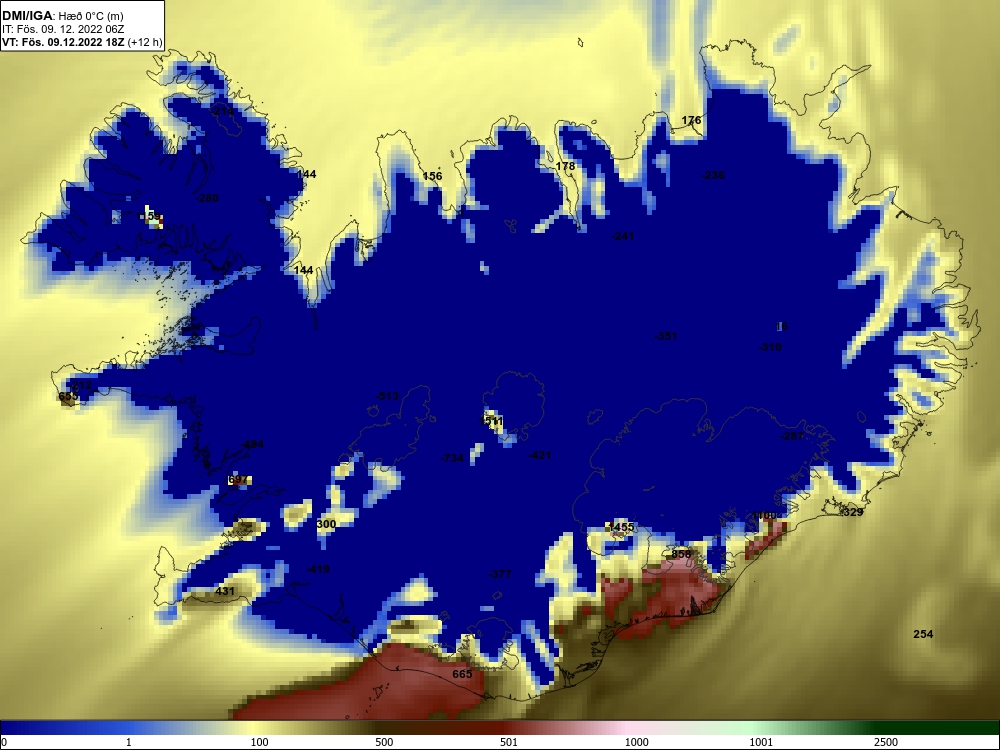Click the value label -280 in the Westfjords
This screenshot has height=750, width=1000.
coord(207,198)
